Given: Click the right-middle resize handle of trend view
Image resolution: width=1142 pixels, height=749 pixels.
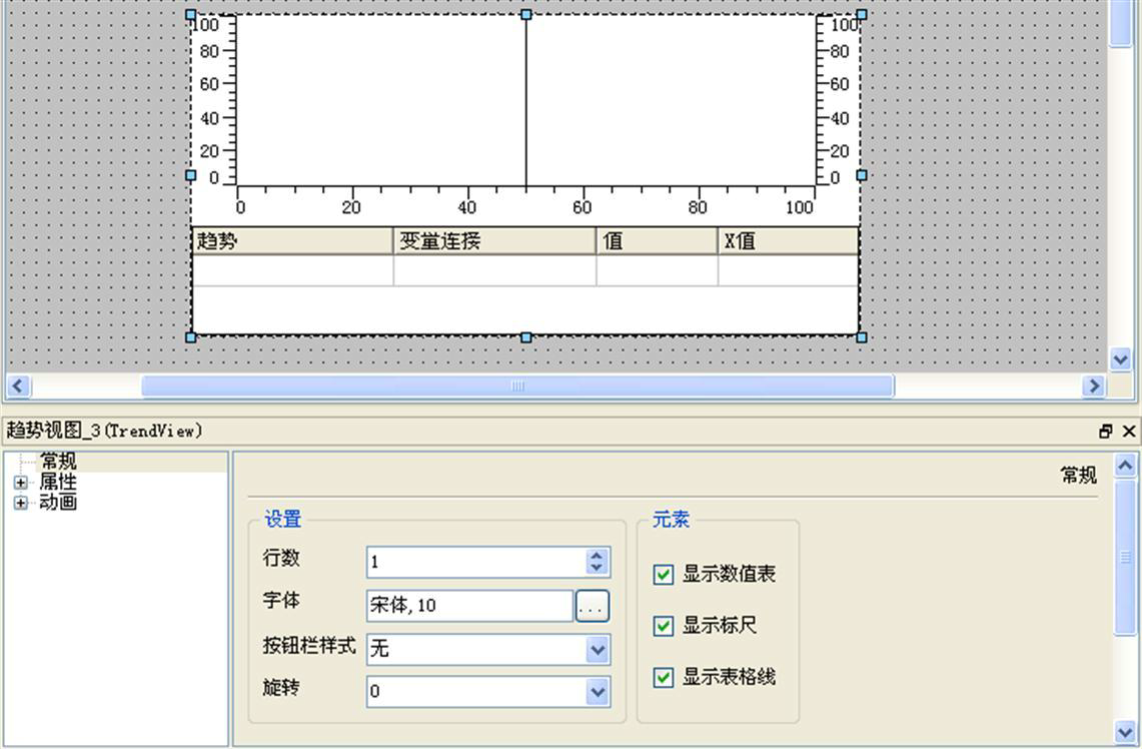Looking at the screenshot, I should 862,176.
